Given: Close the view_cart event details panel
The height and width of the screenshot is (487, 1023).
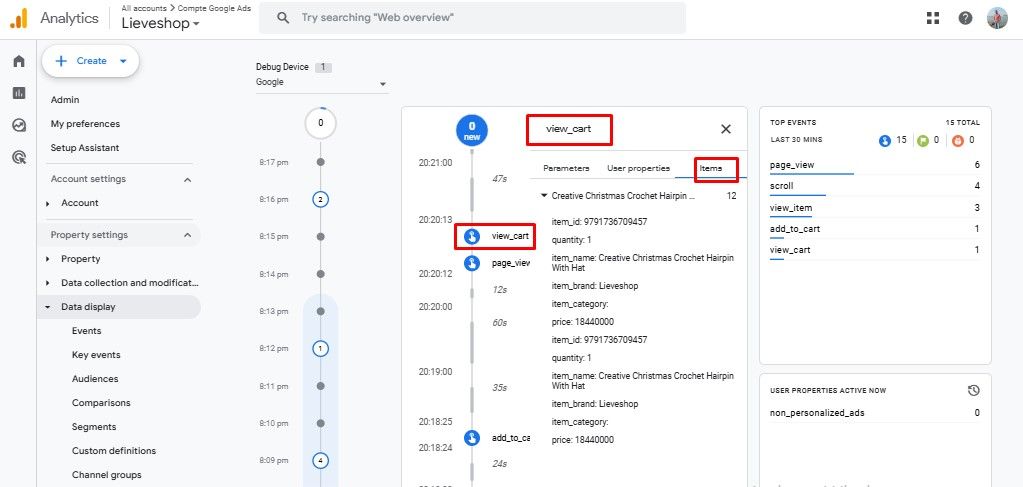Looking at the screenshot, I should pos(725,129).
